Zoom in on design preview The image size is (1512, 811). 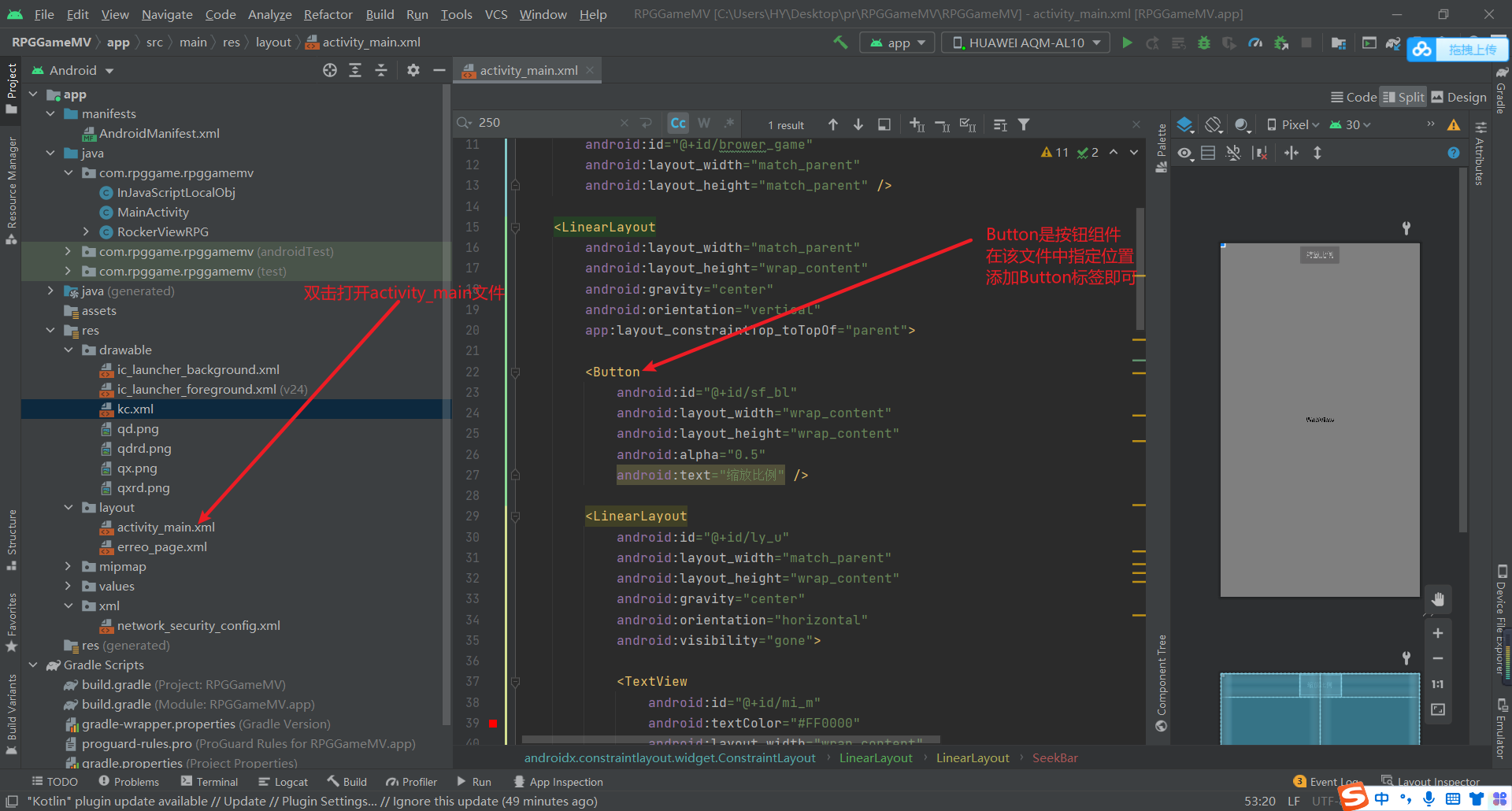pos(1438,633)
